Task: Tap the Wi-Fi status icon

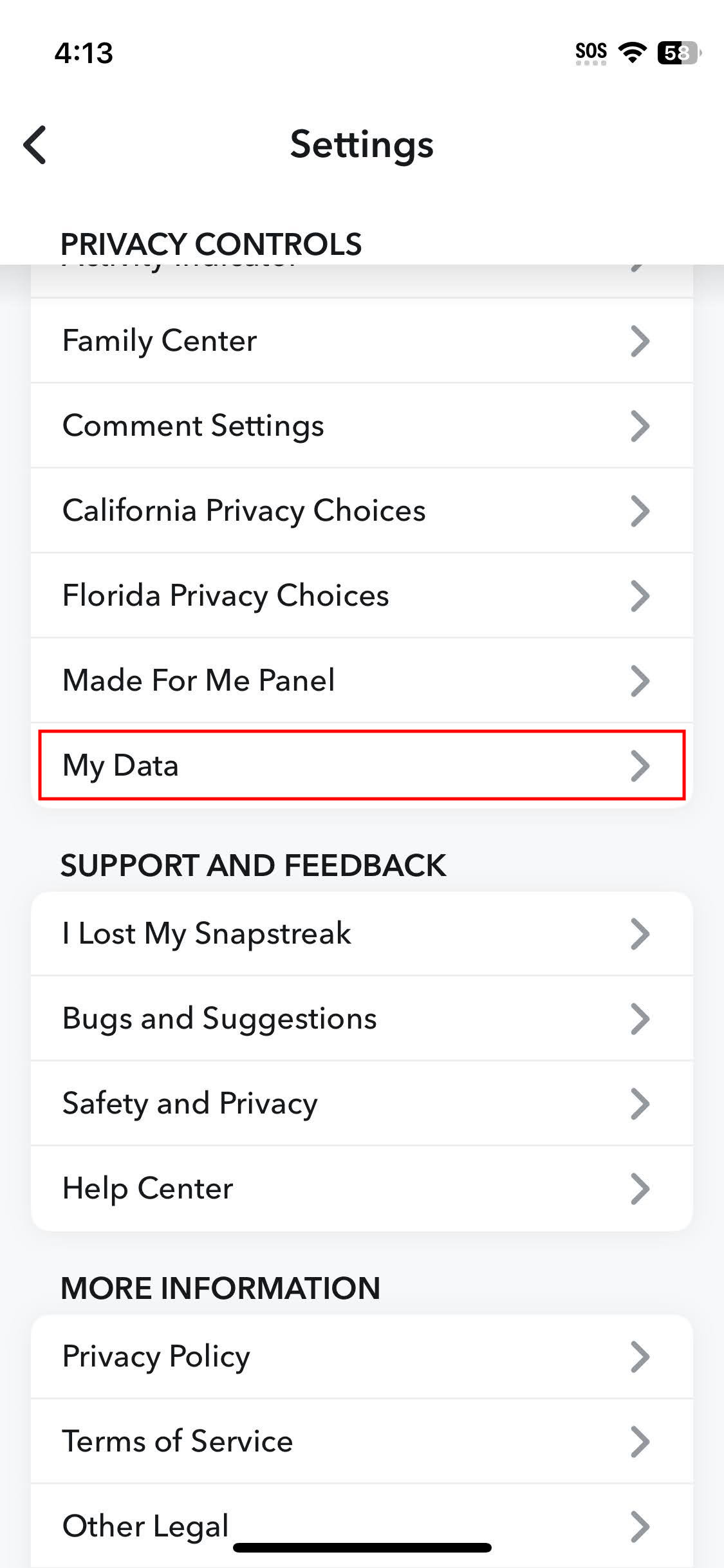Action: [632, 53]
